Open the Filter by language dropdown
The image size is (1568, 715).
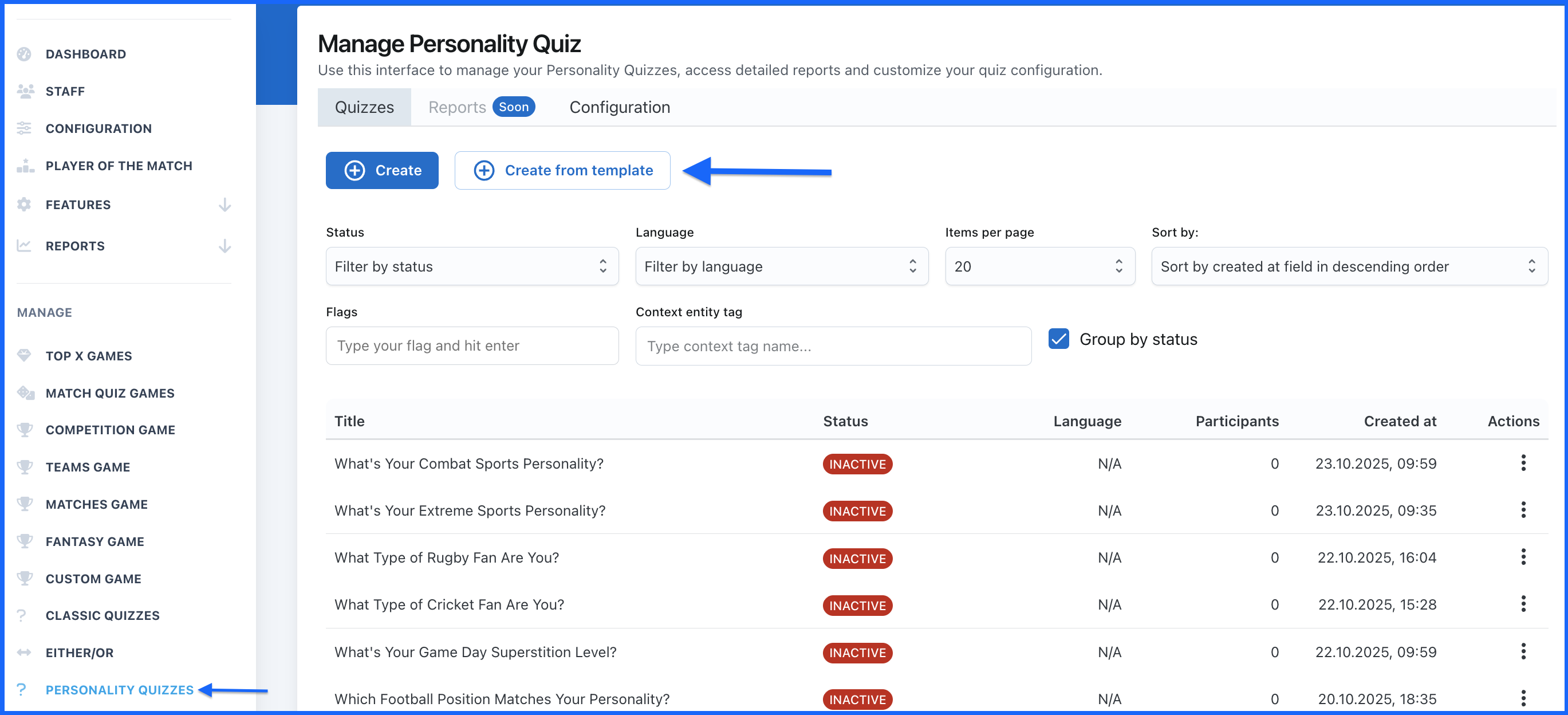point(781,266)
